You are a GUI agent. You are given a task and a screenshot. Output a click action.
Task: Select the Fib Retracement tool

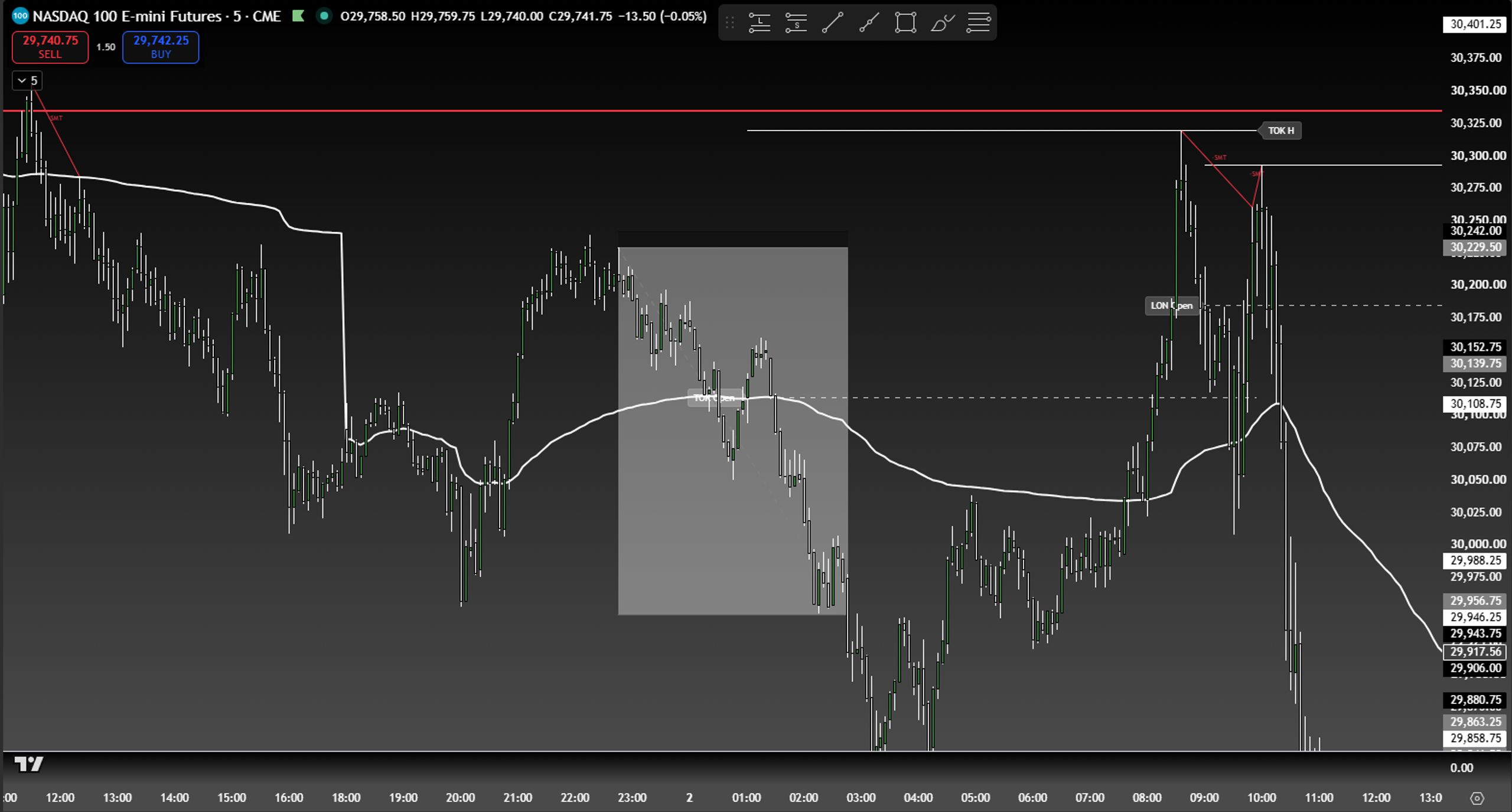point(979,23)
